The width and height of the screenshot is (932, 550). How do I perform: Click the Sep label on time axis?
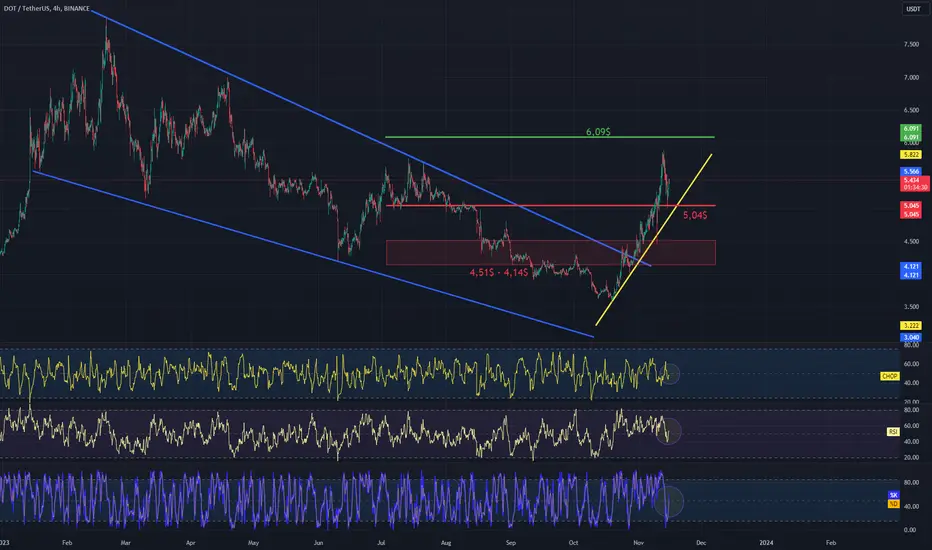pyautogui.click(x=511, y=542)
